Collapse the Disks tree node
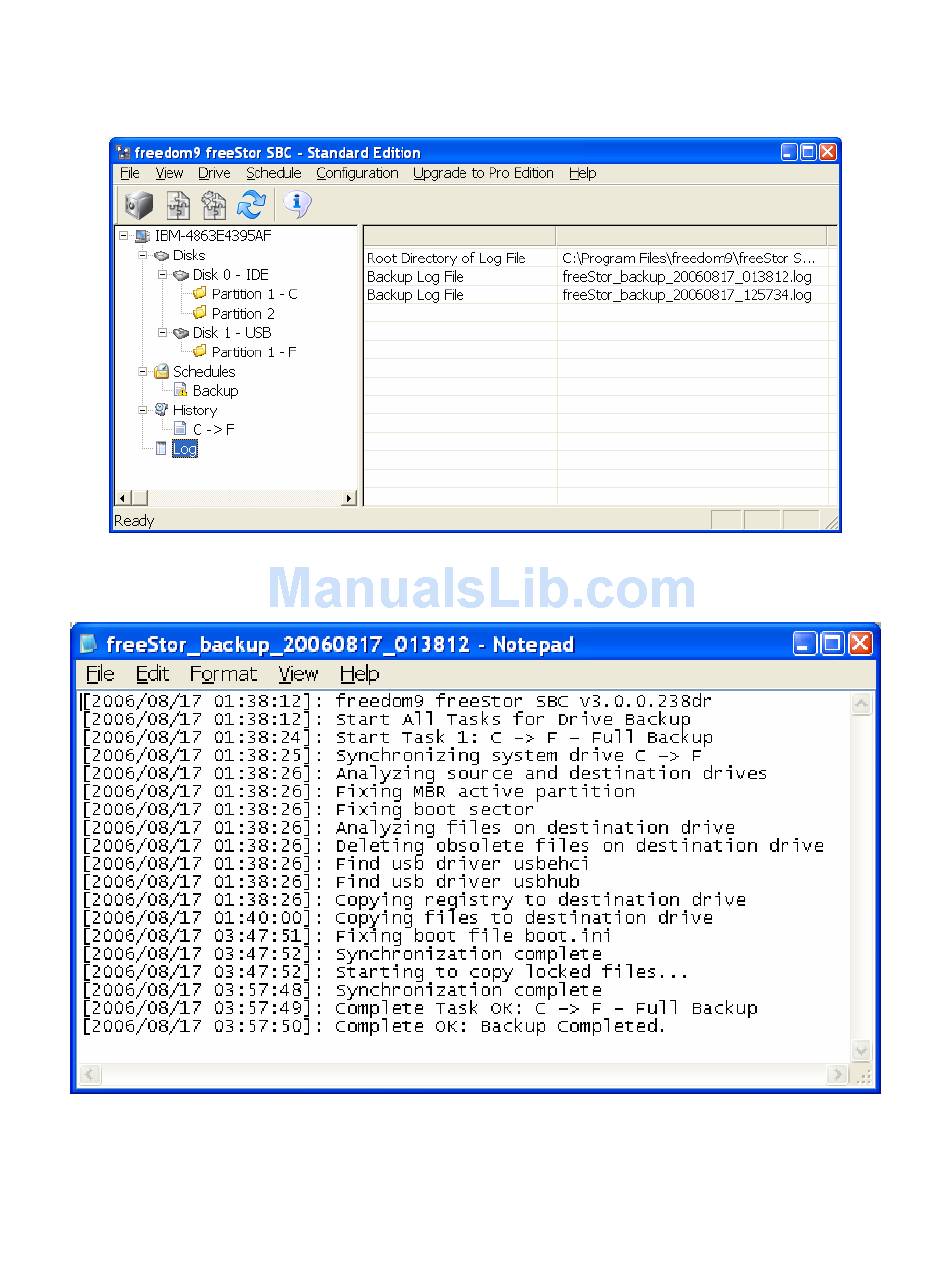 tap(143, 256)
